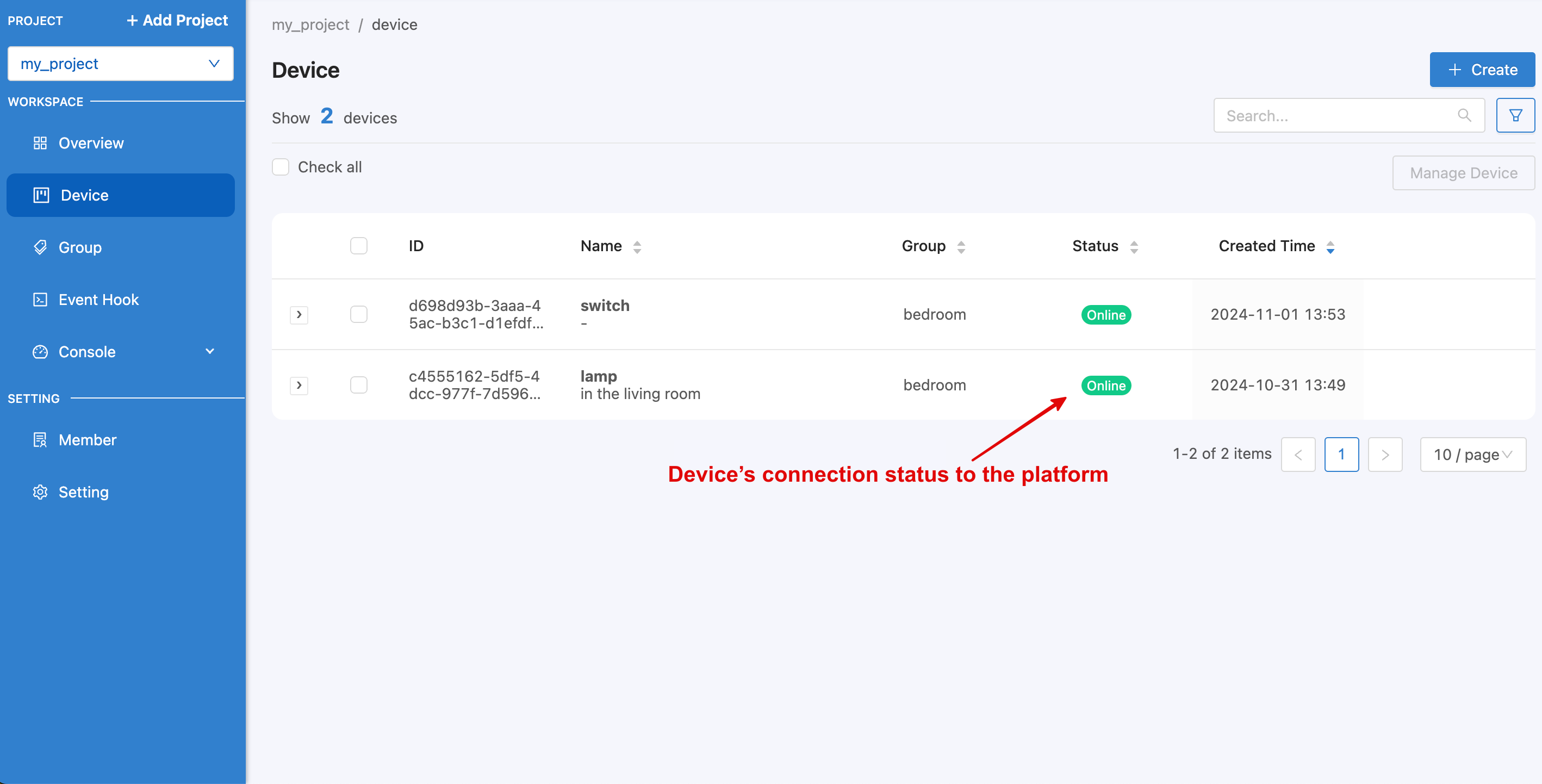1542x784 pixels.
Task: Click the Console gauge icon
Action: (x=40, y=352)
